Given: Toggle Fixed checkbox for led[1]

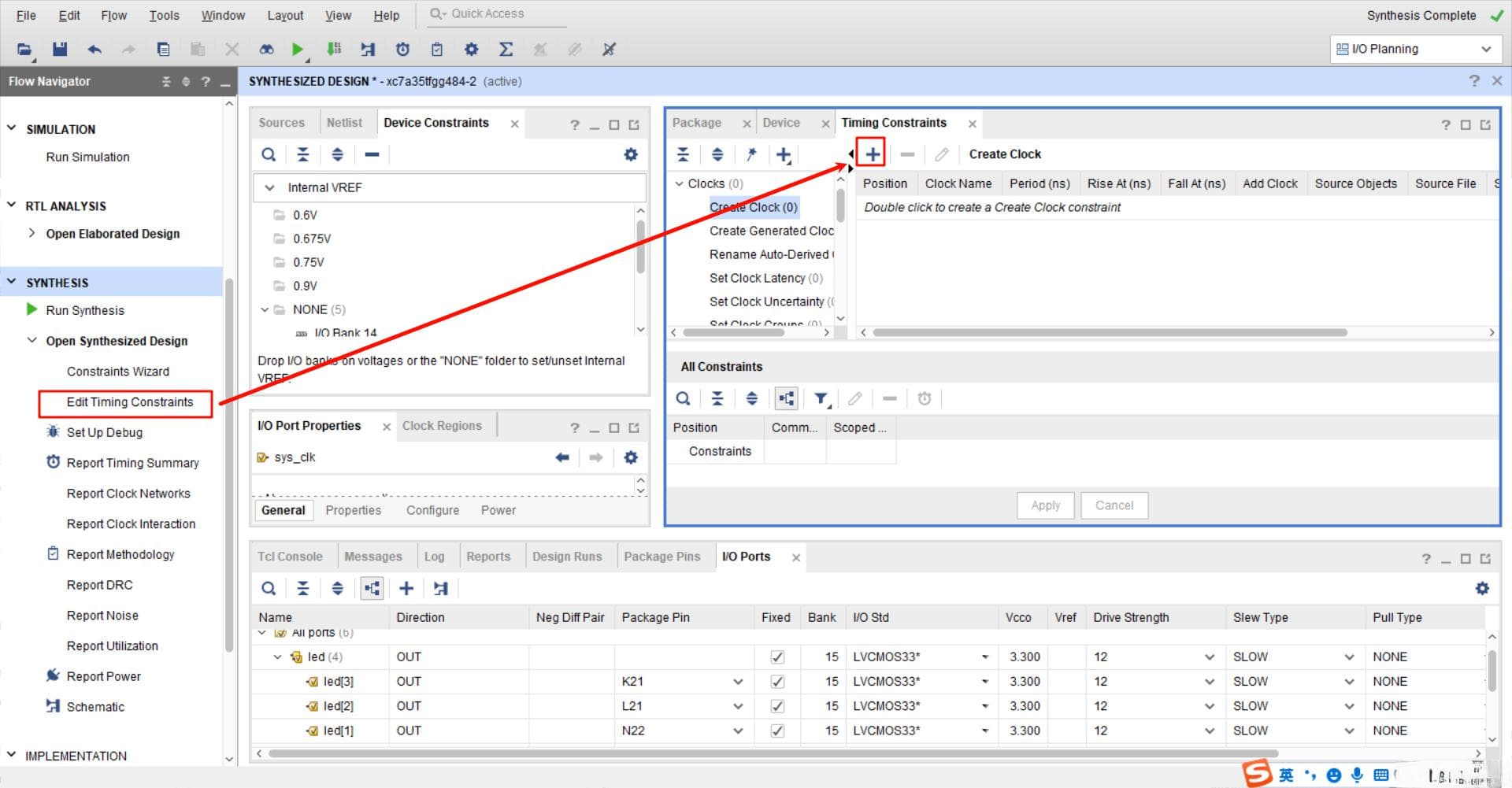Looking at the screenshot, I should tap(777, 731).
